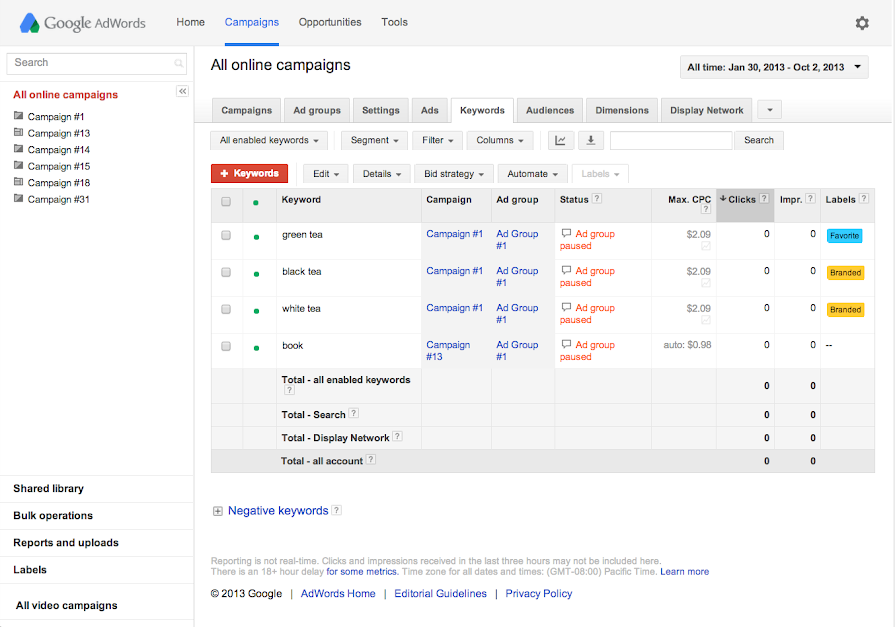895x627 pixels.
Task: Follow the Editorial Guidelines link
Action: click(x=440, y=594)
